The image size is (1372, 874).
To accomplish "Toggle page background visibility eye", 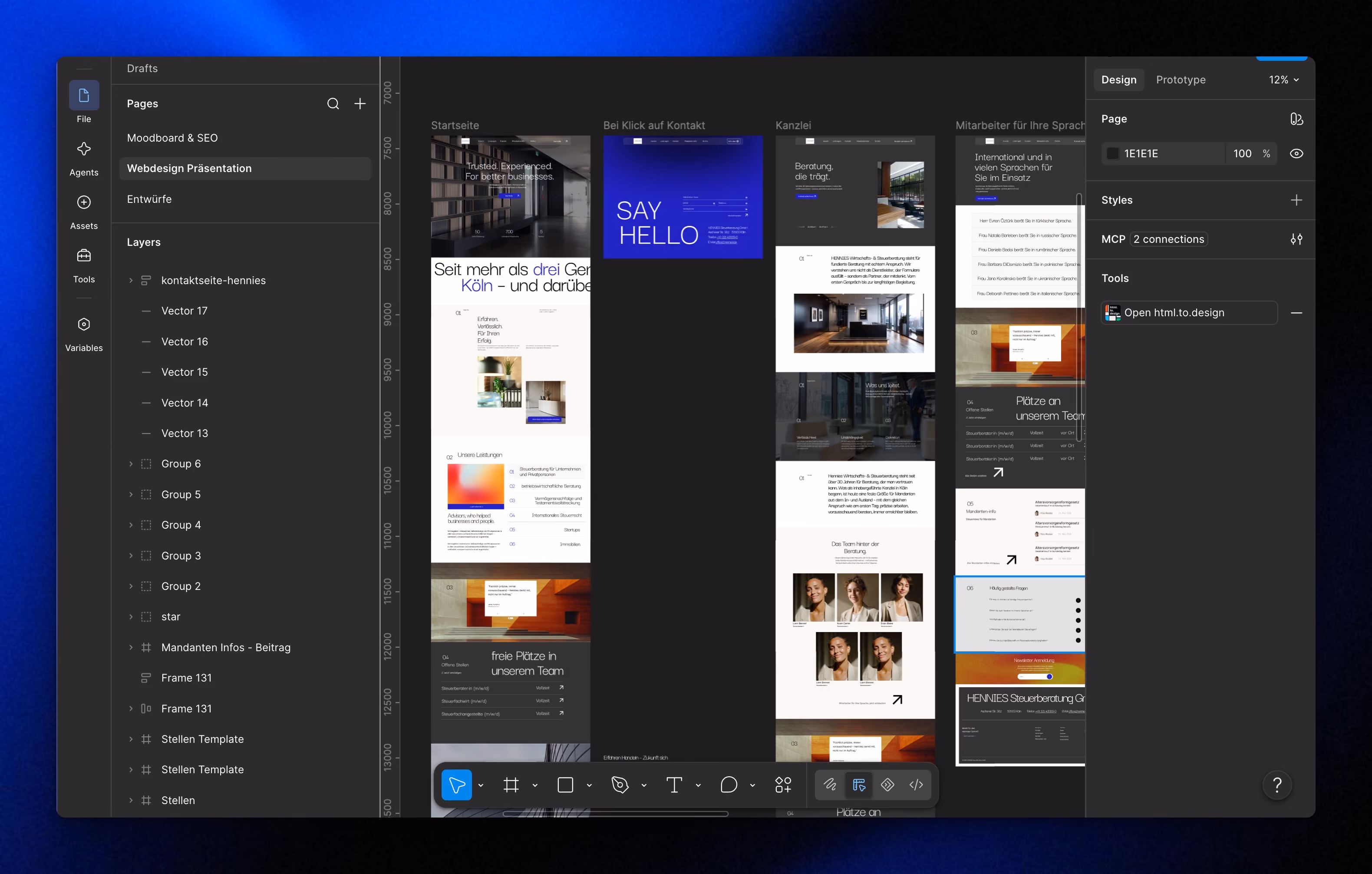I will [1296, 154].
